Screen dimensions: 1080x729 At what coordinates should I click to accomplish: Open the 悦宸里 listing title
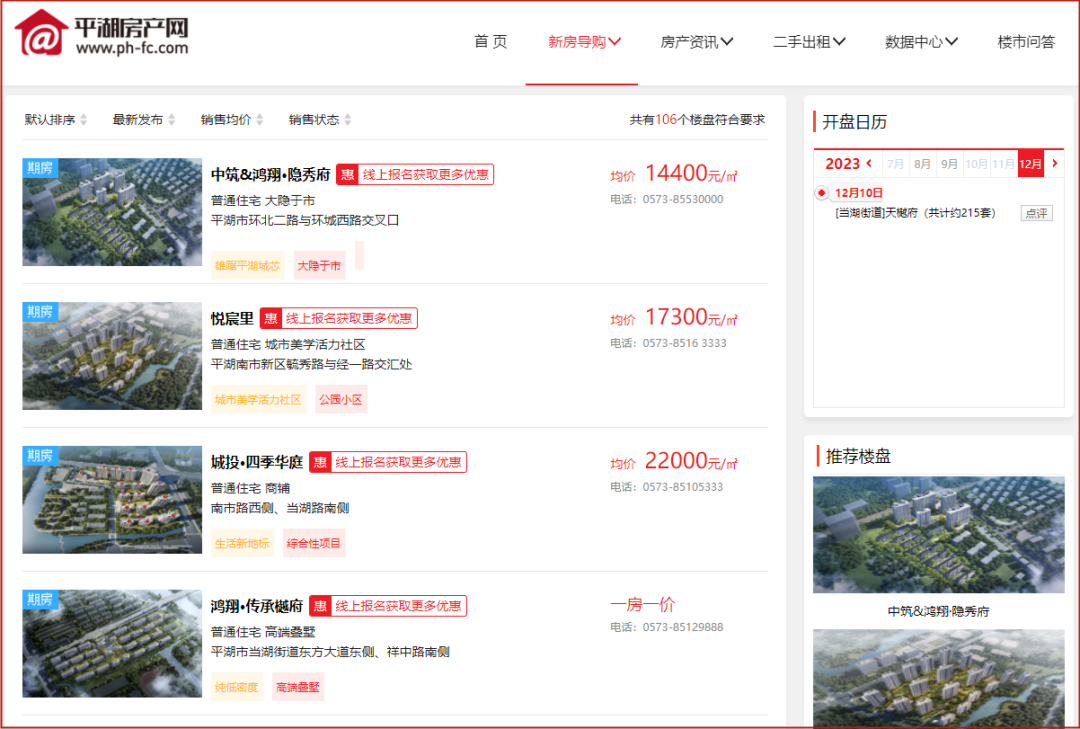[x=232, y=319]
